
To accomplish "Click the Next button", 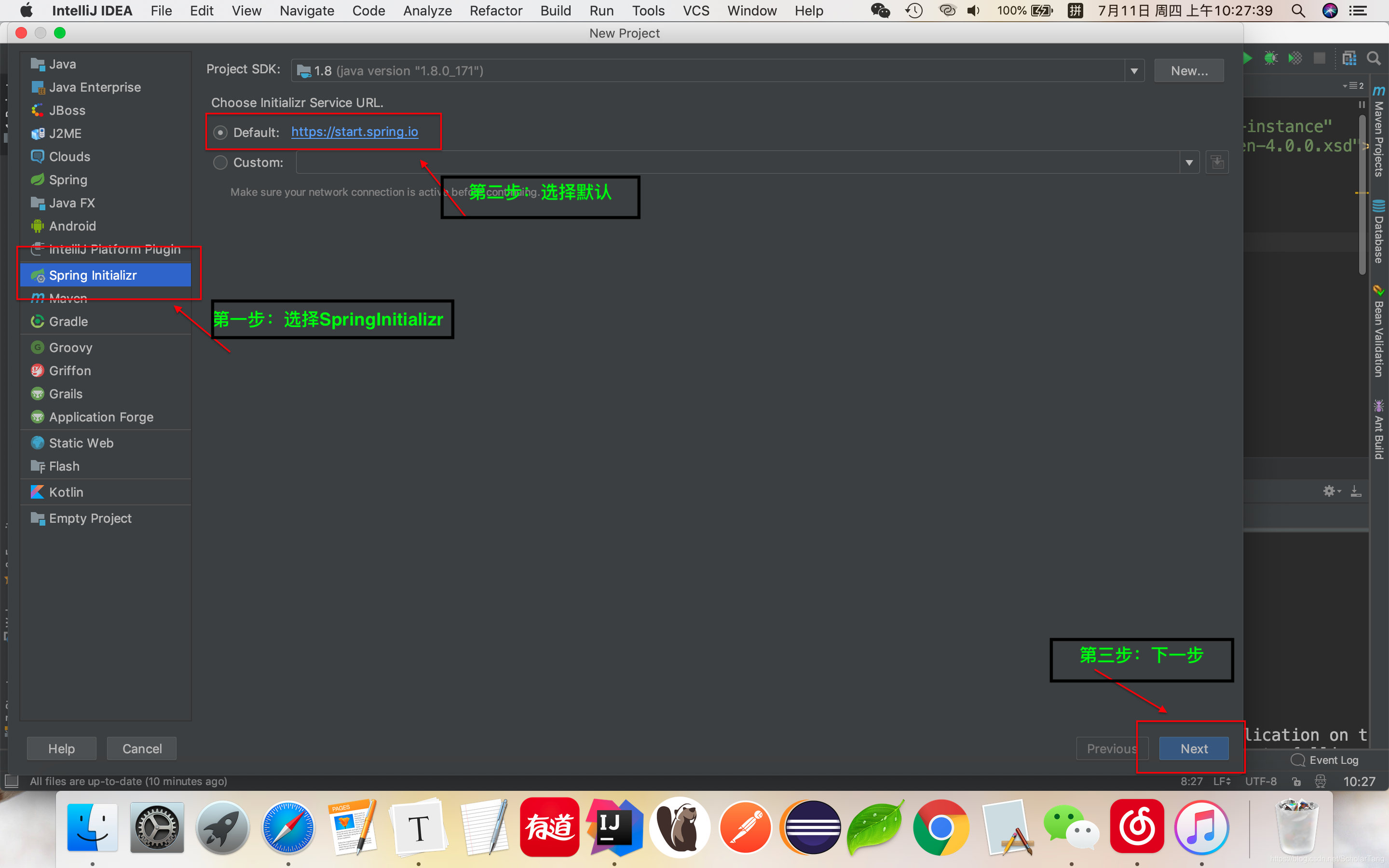I will coord(1194,748).
